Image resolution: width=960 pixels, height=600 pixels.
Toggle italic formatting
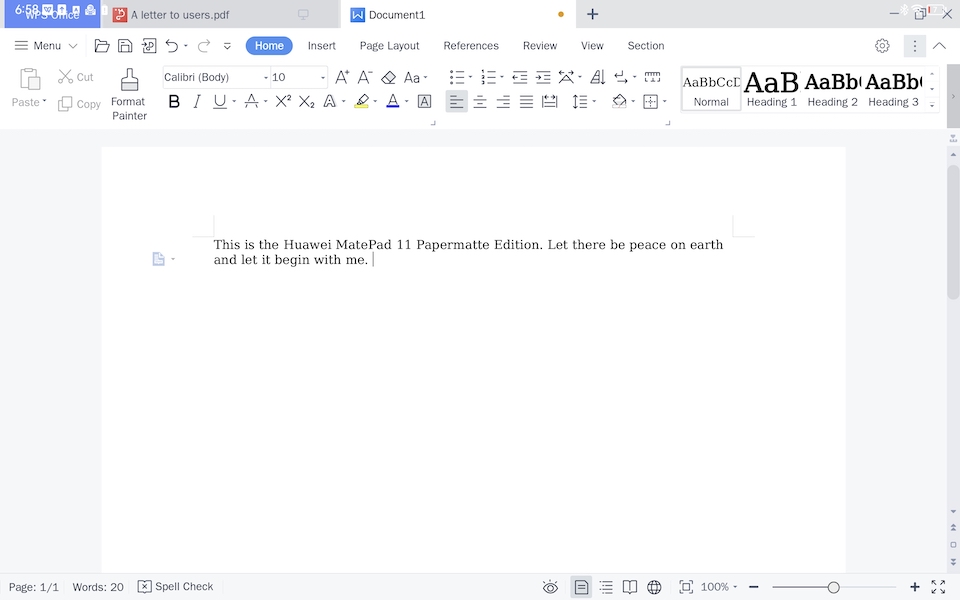tap(197, 101)
